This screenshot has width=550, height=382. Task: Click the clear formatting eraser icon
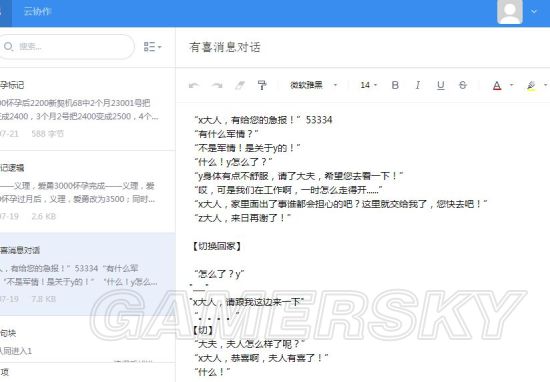(240, 85)
